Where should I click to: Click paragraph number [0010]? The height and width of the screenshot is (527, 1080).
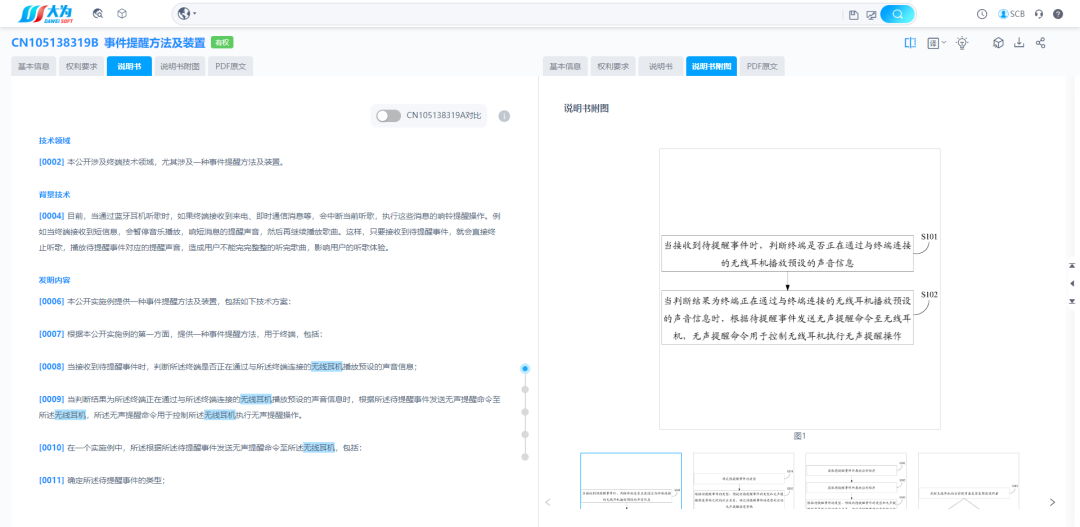52,448
